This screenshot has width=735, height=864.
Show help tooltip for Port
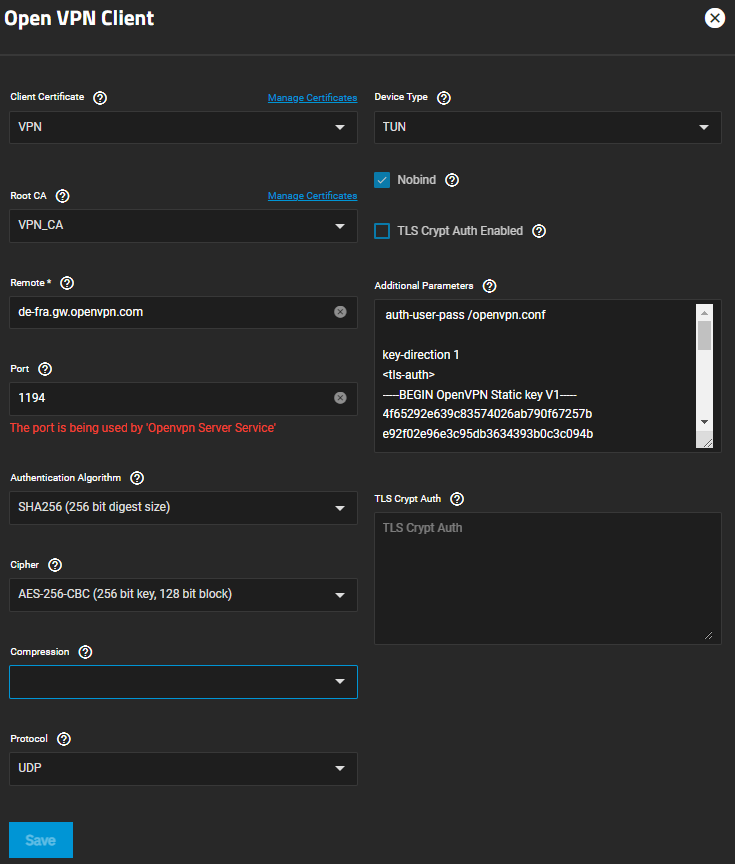[x=45, y=369]
